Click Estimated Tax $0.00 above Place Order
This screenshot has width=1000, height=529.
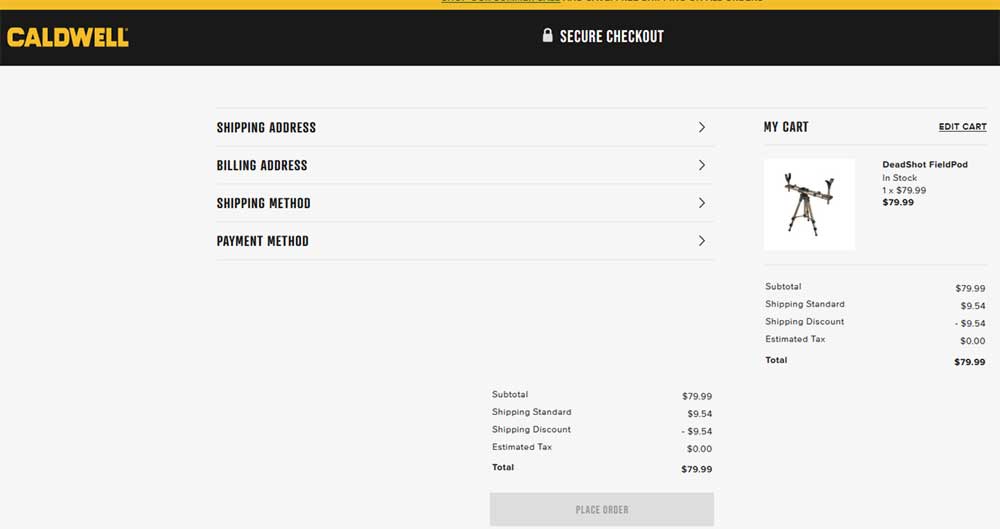(699, 449)
